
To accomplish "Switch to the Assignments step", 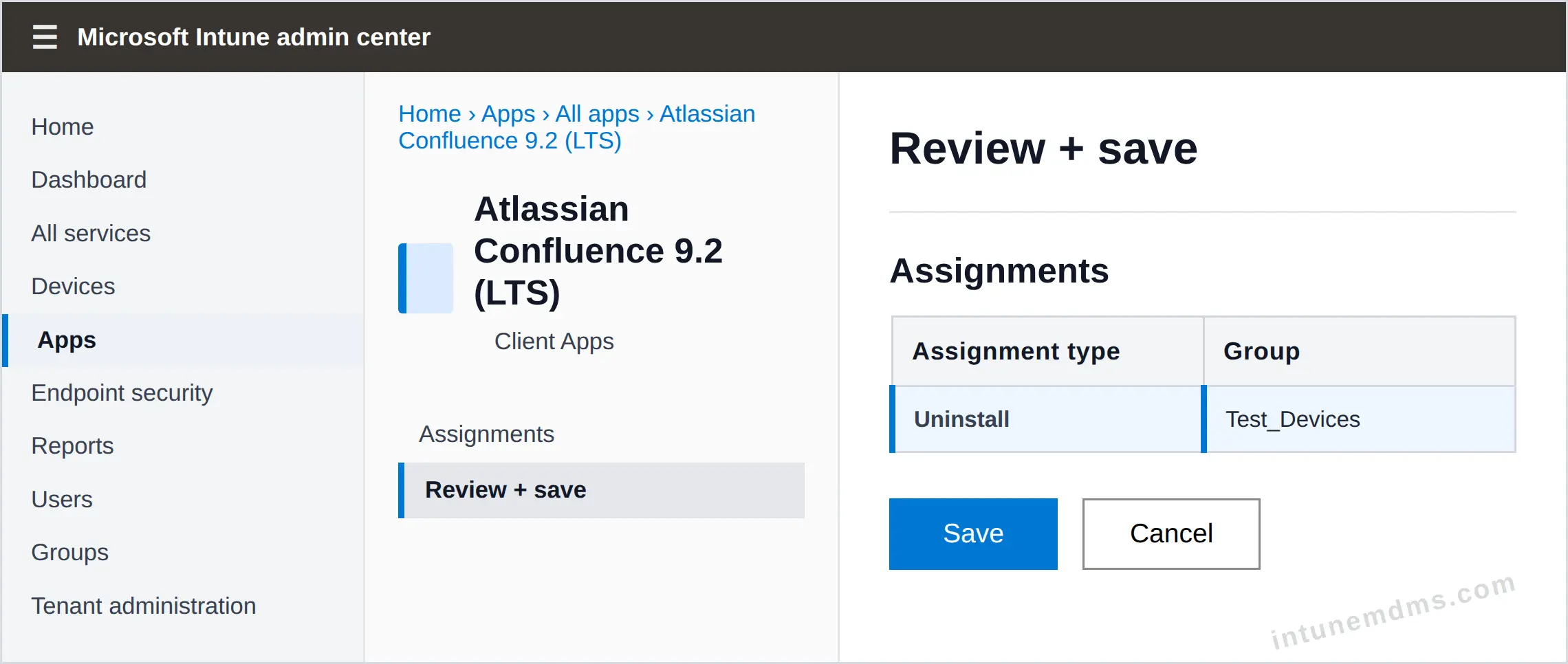I will pos(486,434).
